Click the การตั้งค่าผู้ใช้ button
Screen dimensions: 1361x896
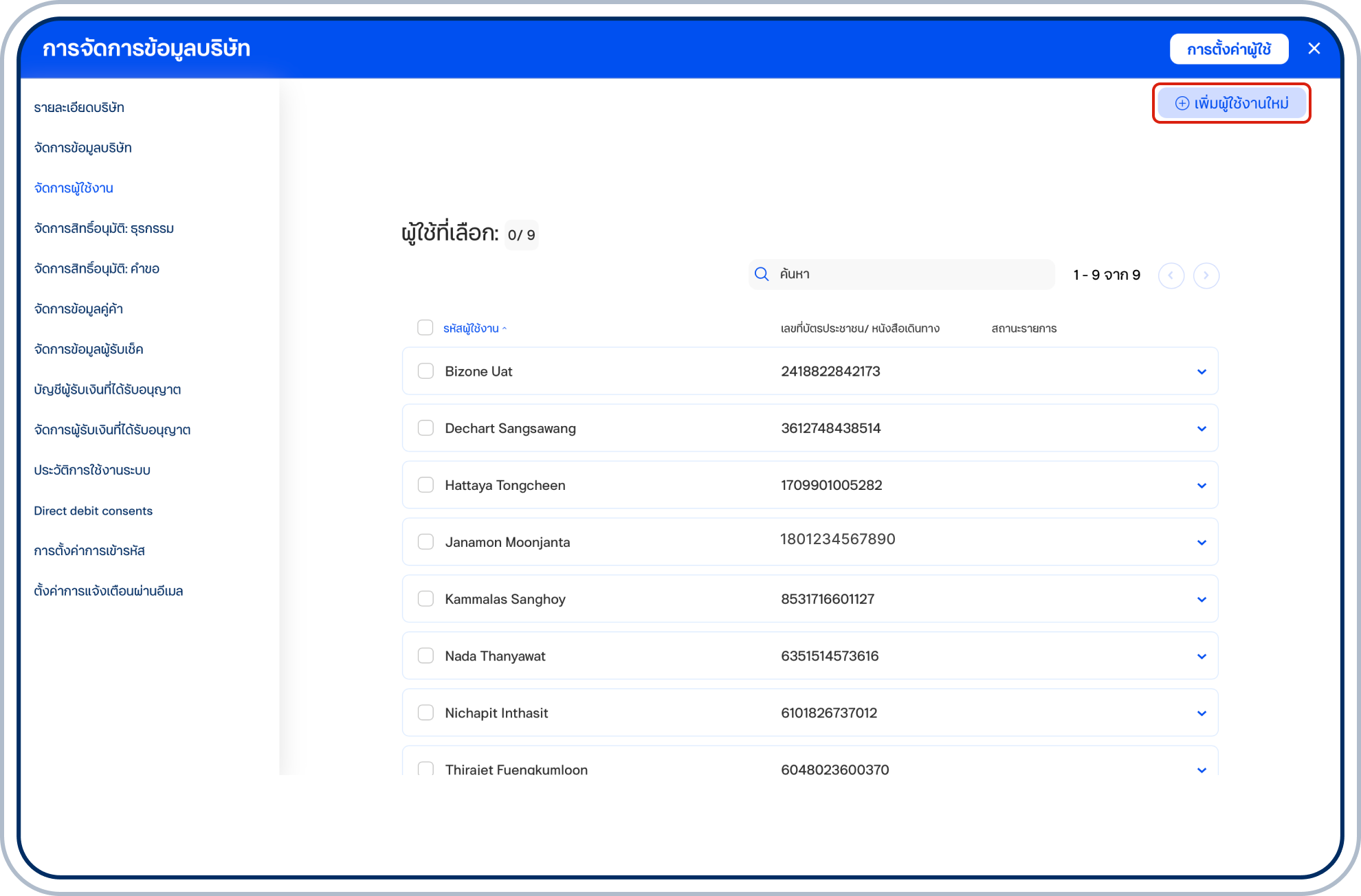[1228, 49]
